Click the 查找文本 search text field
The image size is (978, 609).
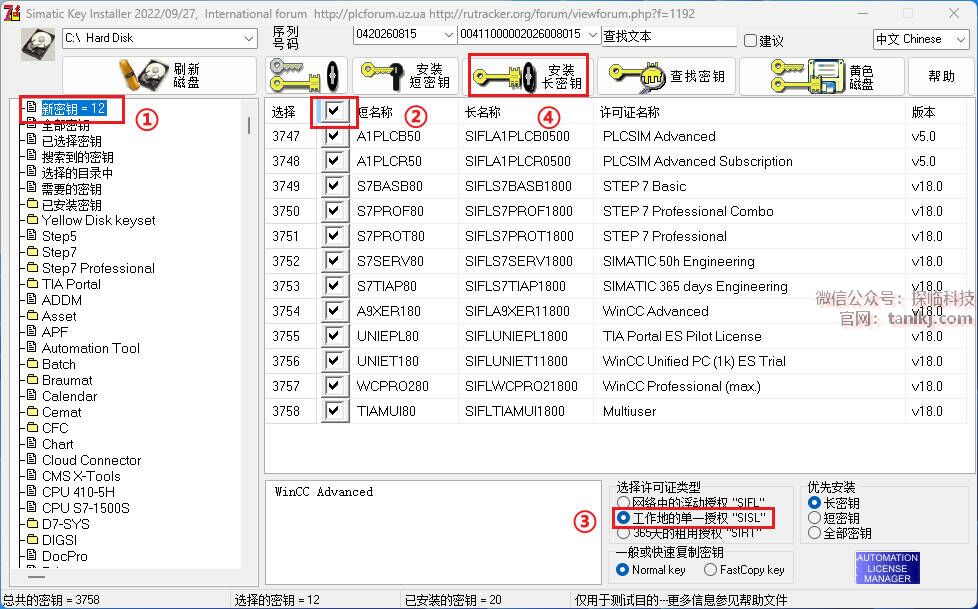(669, 36)
